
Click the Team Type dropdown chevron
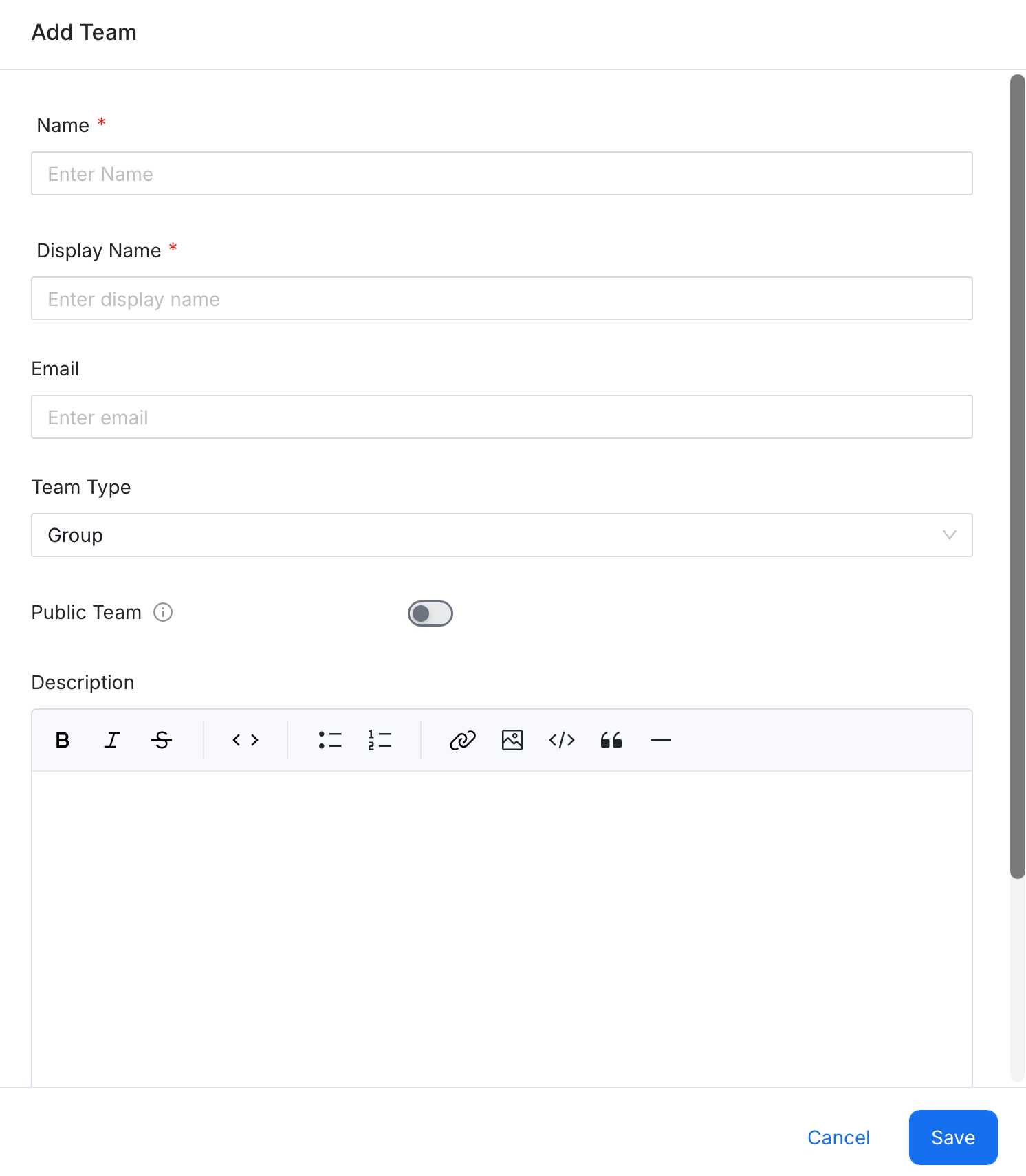[x=950, y=535]
